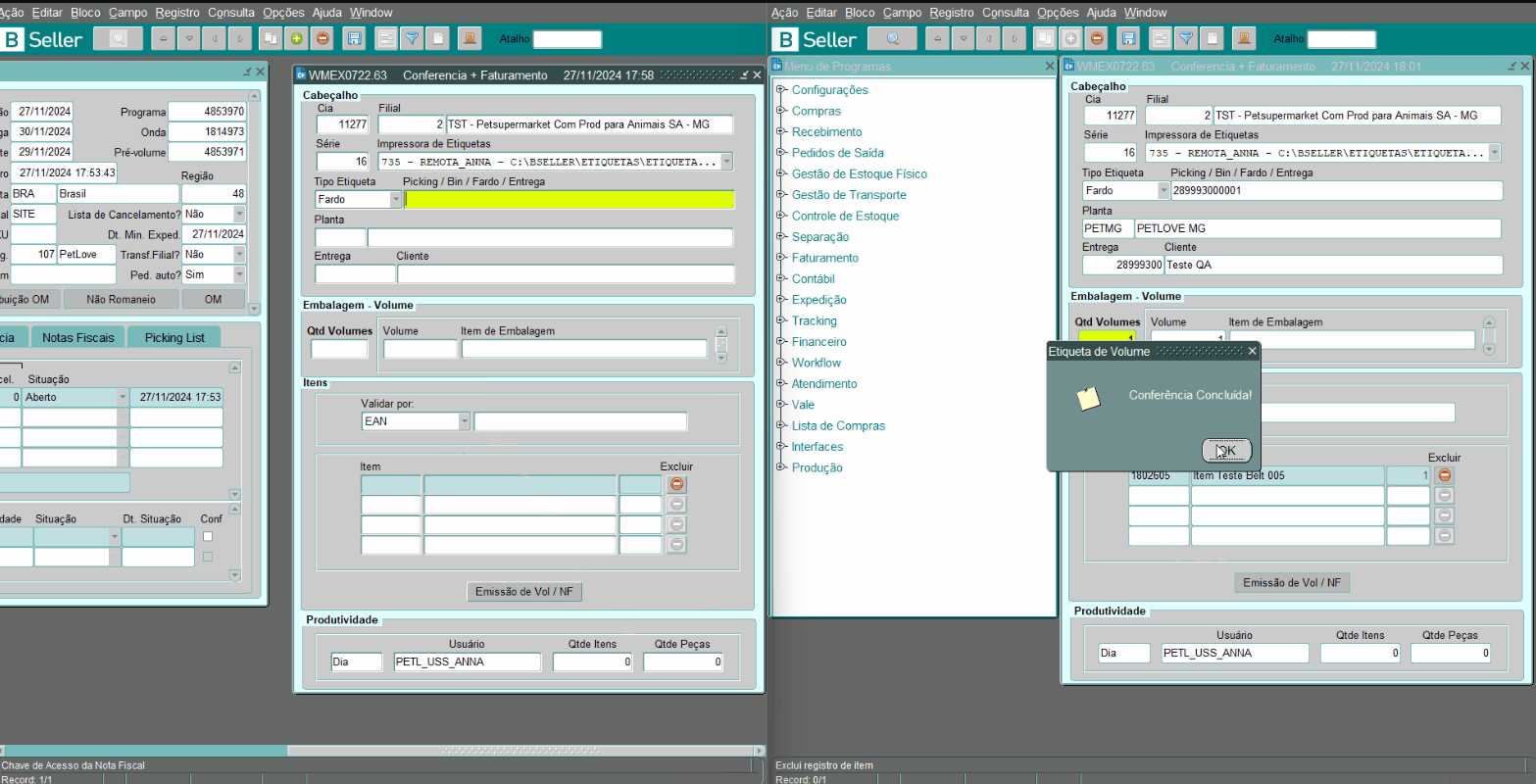
Task: Click the yellow Picking / Bin / Fardo / Entrega field
Action: pyautogui.click(x=569, y=200)
